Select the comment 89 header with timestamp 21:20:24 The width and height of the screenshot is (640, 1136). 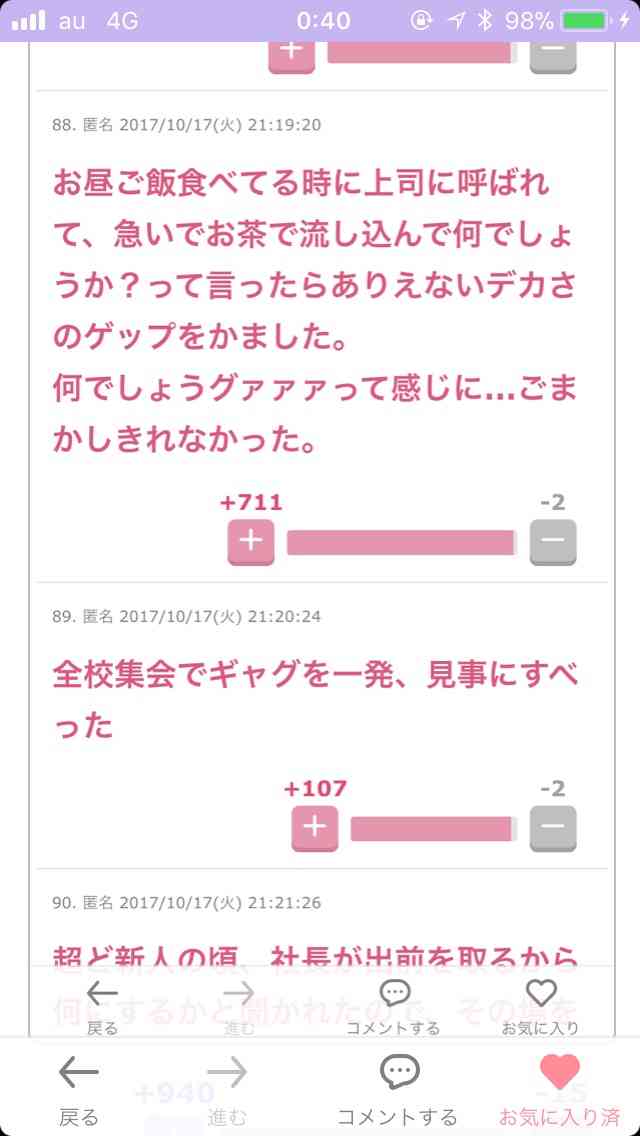187,617
